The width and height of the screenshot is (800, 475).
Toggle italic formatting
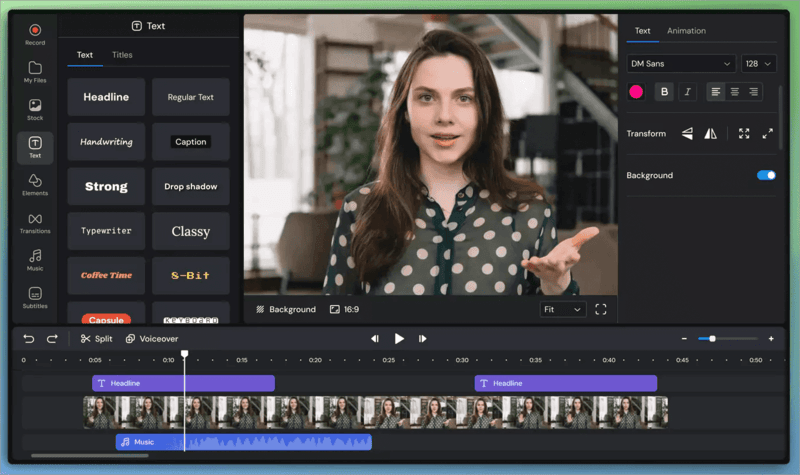point(687,92)
